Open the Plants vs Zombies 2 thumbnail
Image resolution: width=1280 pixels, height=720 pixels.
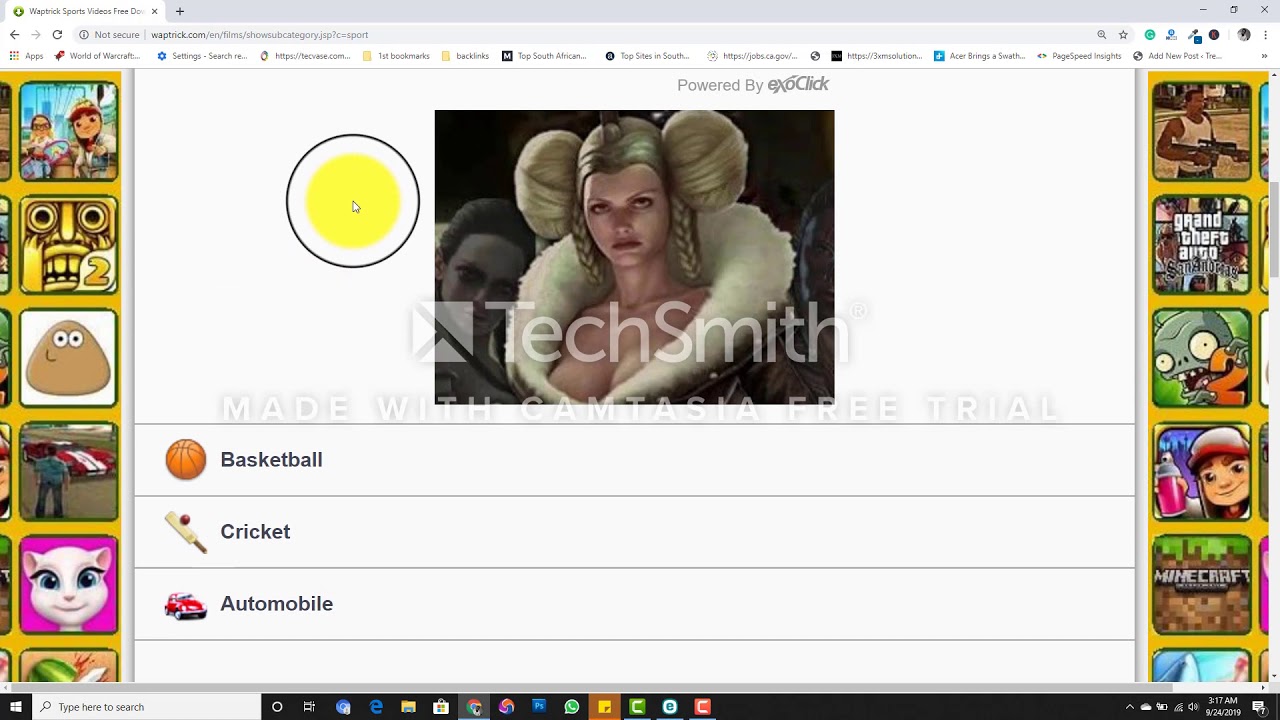1202,358
